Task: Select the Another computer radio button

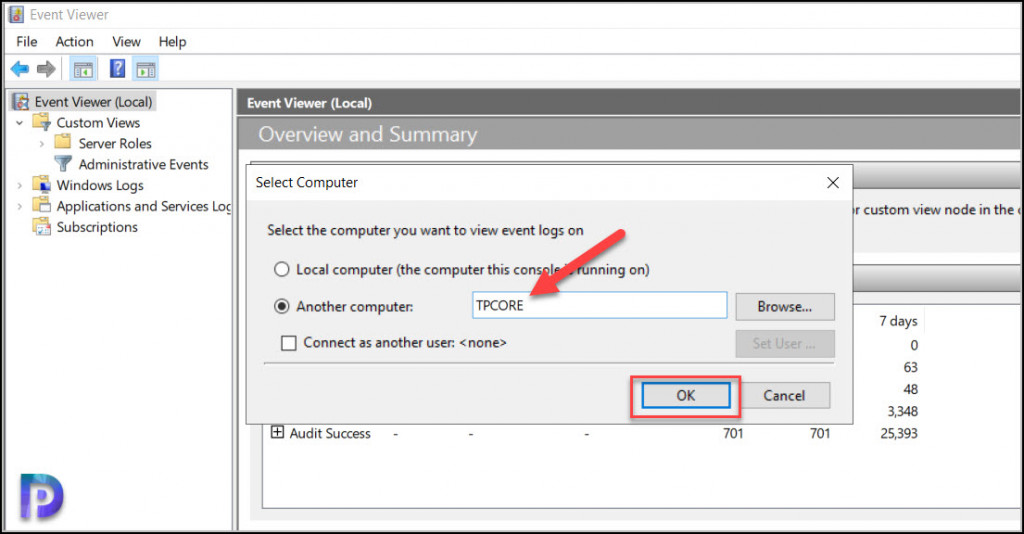Action: 281,306
